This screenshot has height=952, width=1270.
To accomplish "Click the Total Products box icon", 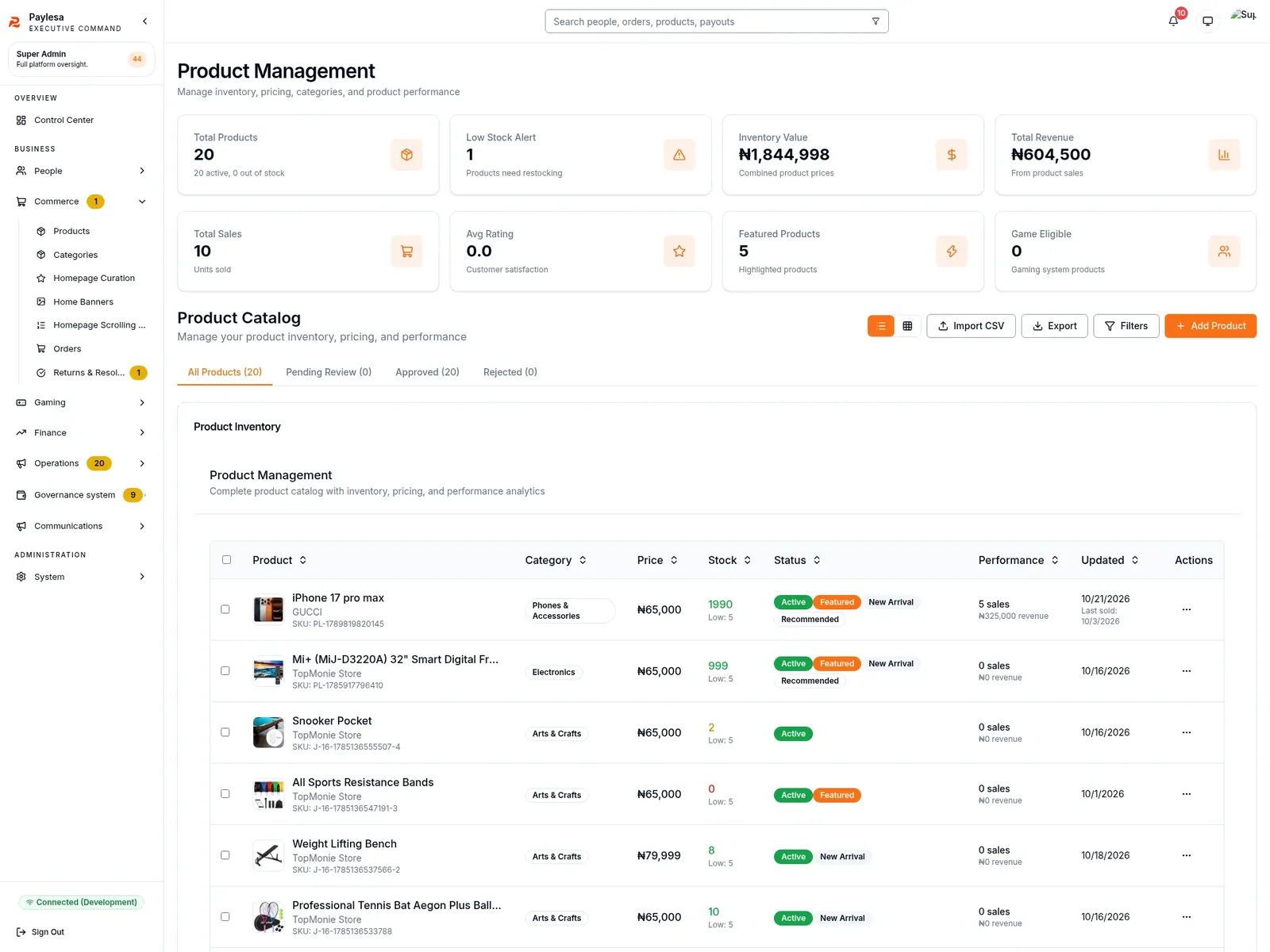I will pyautogui.click(x=406, y=155).
